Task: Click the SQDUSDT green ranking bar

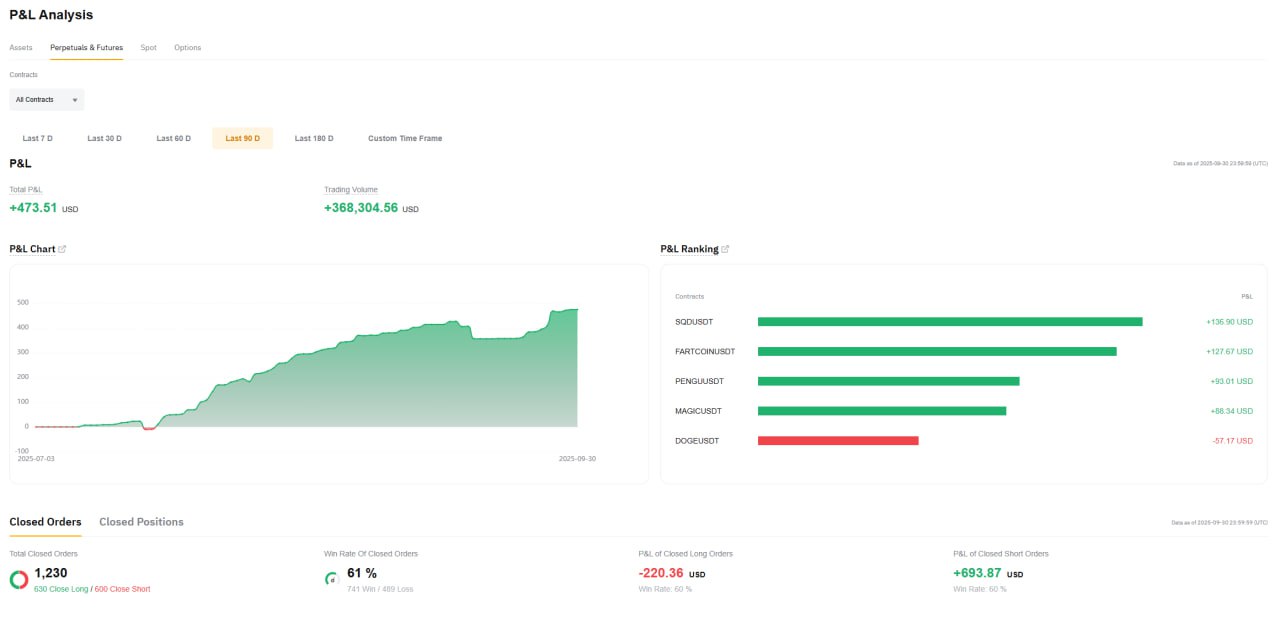Action: [x=949, y=322]
